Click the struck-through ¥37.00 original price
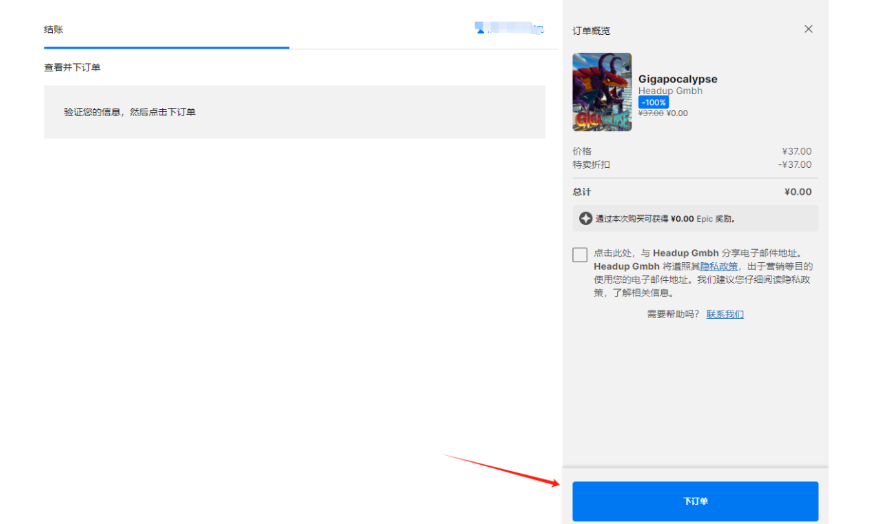 pos(651,113)
